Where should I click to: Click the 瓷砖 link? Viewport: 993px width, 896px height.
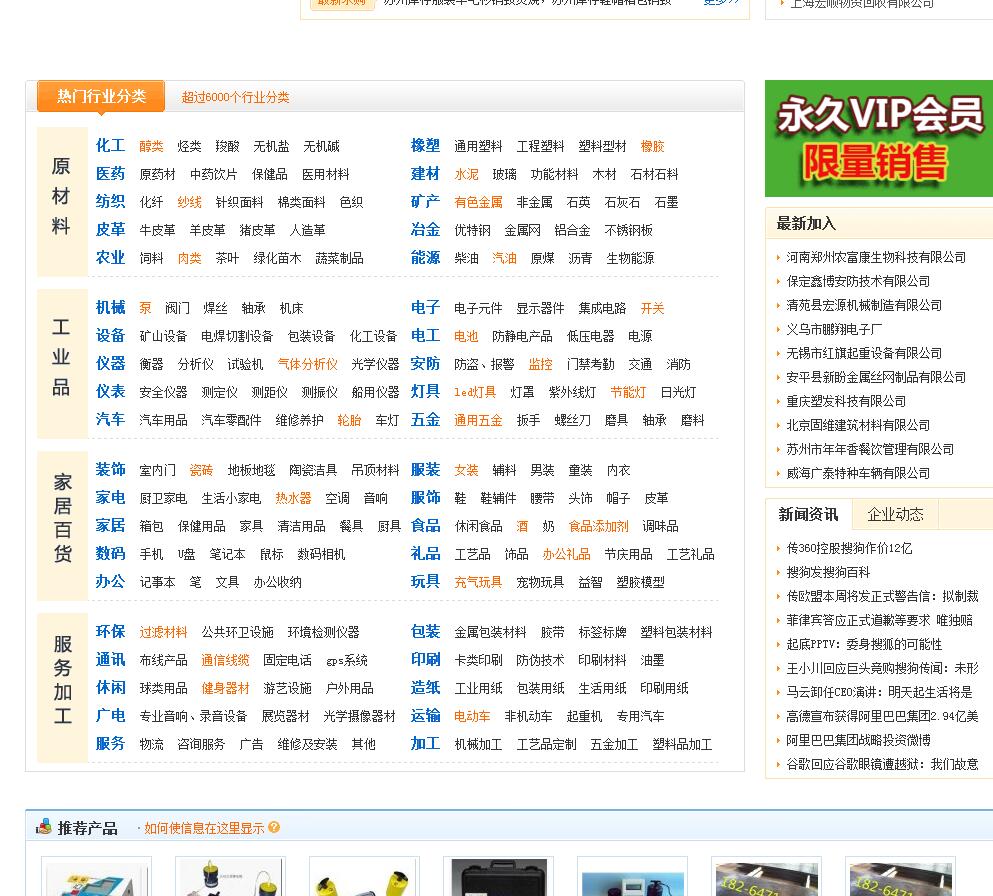tap(201, 470)
